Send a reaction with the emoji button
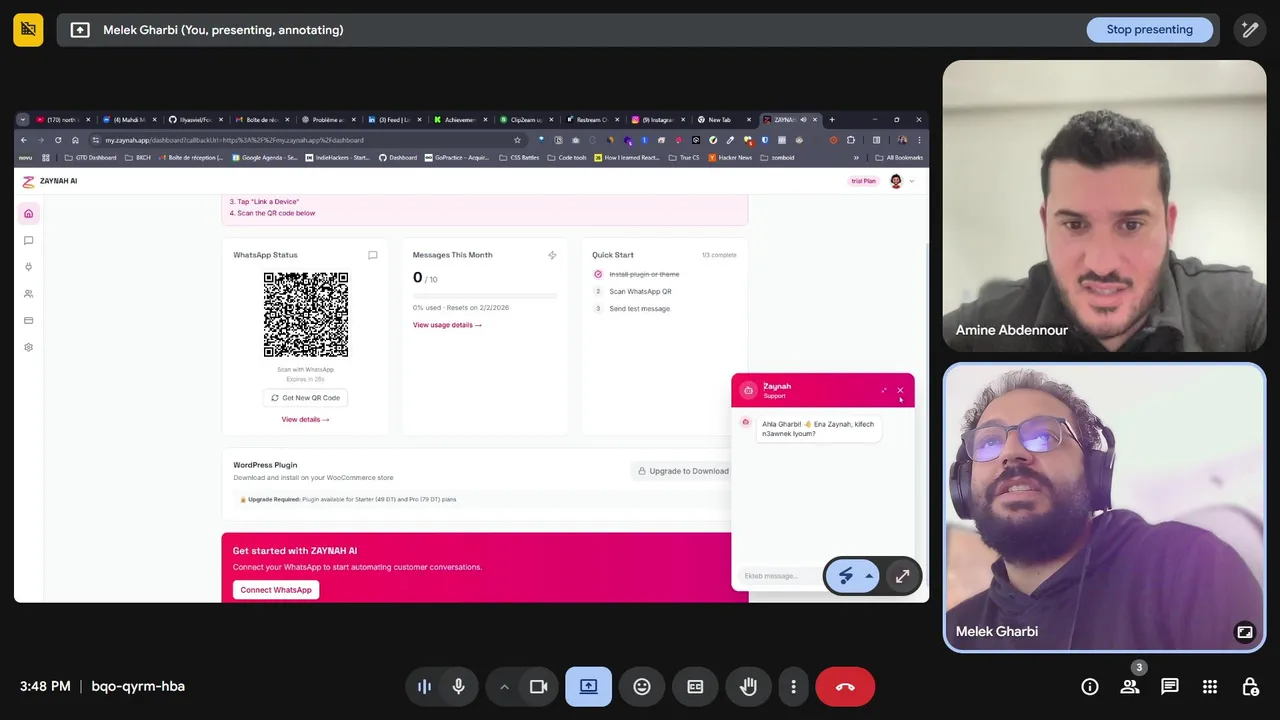The image size is (1280, 720). tap(642, 687)
